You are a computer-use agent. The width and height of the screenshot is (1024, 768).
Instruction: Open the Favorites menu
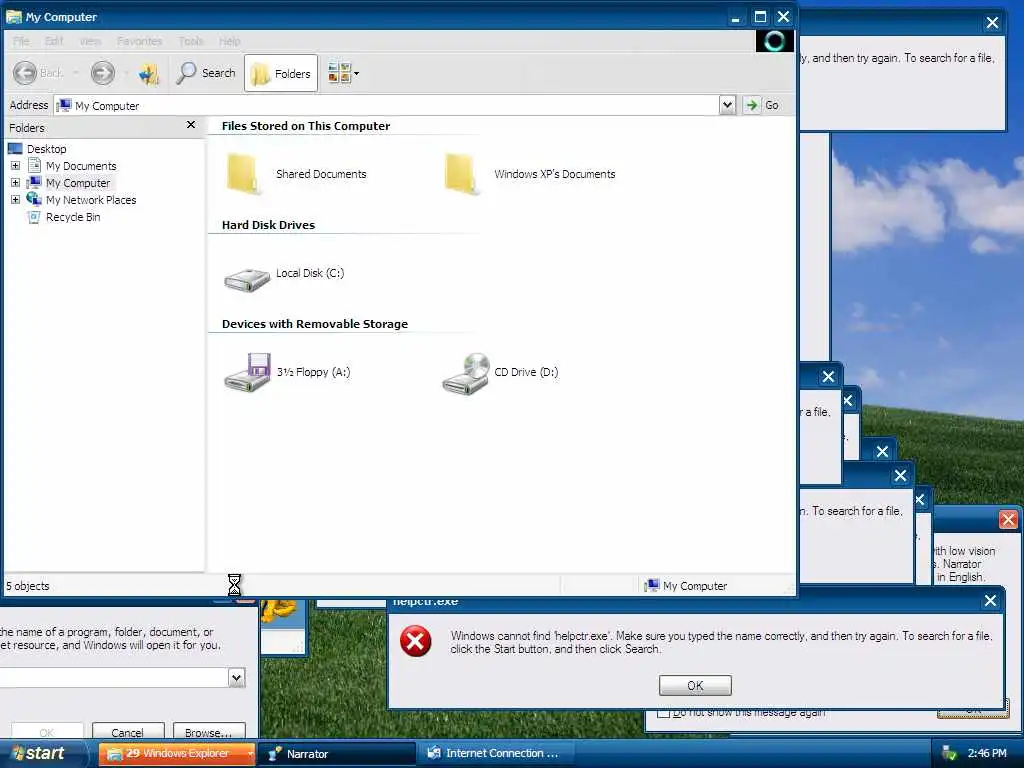click(139, 41)
